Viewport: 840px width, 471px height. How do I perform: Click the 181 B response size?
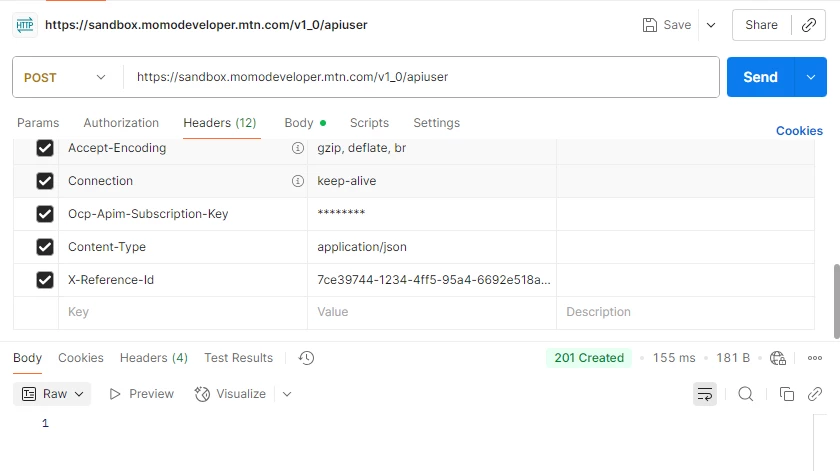(733, 358)
